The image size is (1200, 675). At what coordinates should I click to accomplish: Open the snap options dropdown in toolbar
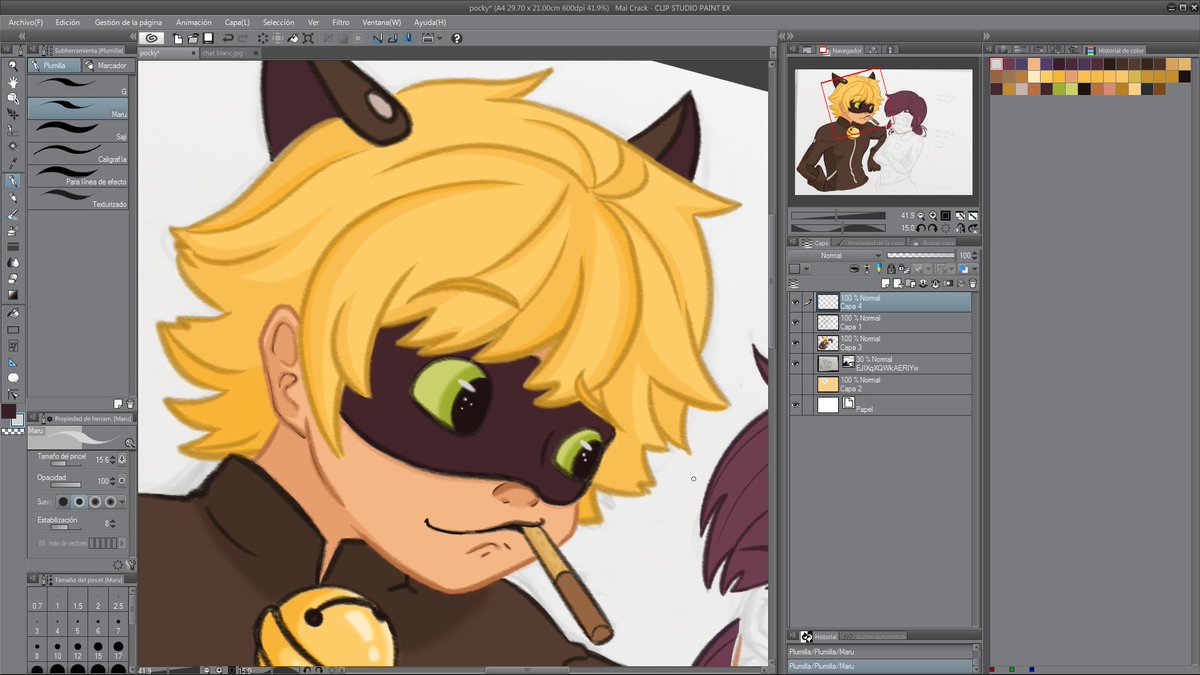(x=440, y=38)
